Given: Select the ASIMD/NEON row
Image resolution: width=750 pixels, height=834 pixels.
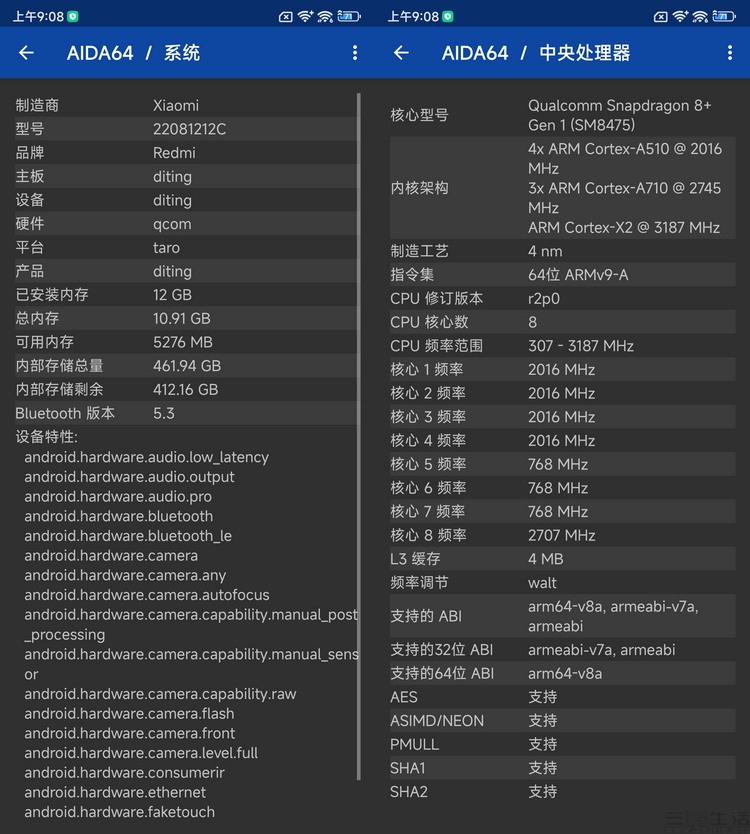Looking at the screenshot, I should 563,721.
